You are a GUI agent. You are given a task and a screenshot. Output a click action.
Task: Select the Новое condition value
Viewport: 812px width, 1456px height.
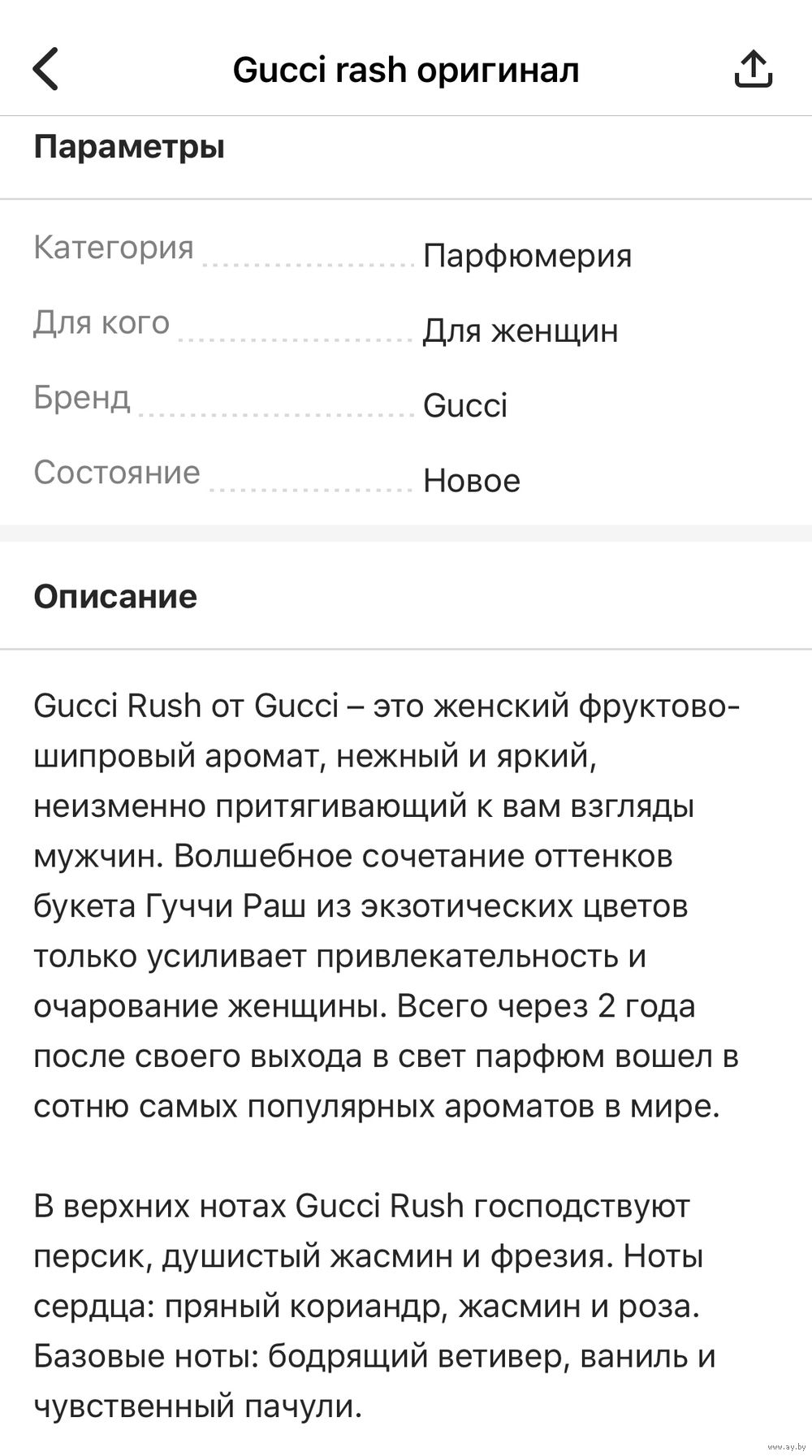pyautogui.click(x=472, y=480)
